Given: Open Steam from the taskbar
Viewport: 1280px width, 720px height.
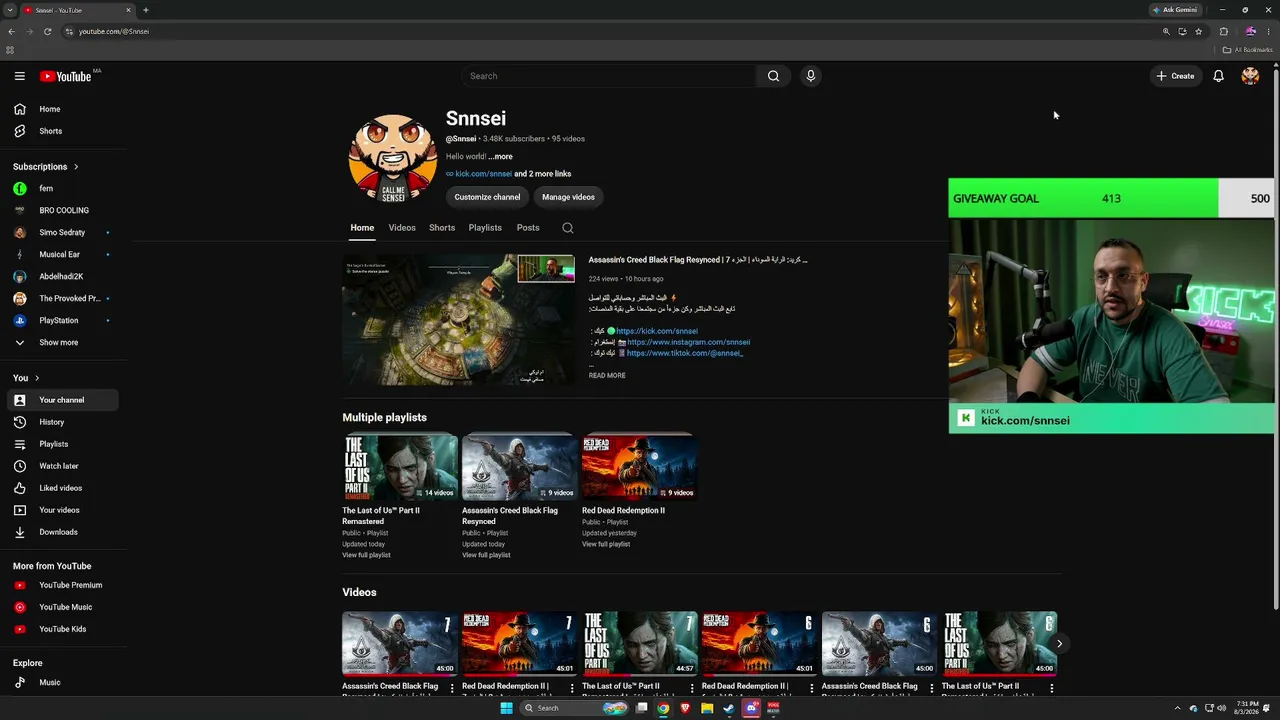Looking at the screenshot, I should (x=728, y=708).
